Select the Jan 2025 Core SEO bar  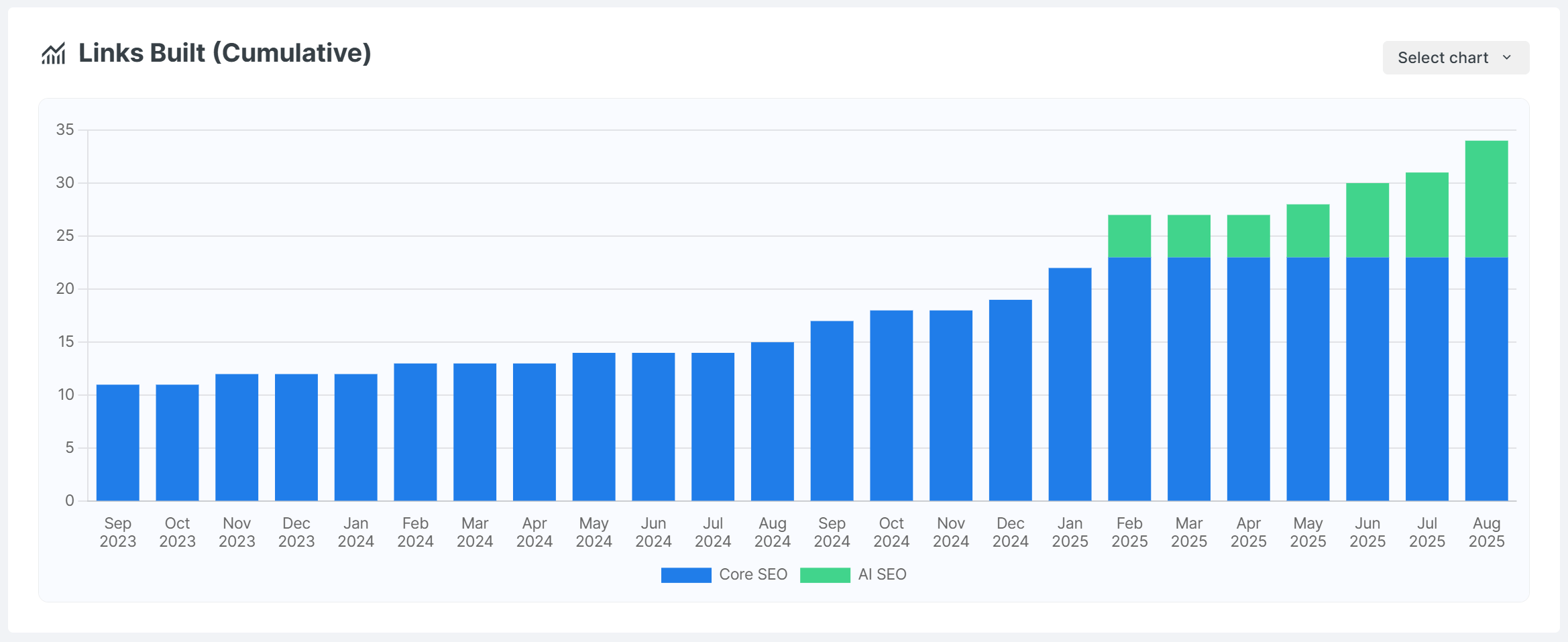coord(1070,384)
